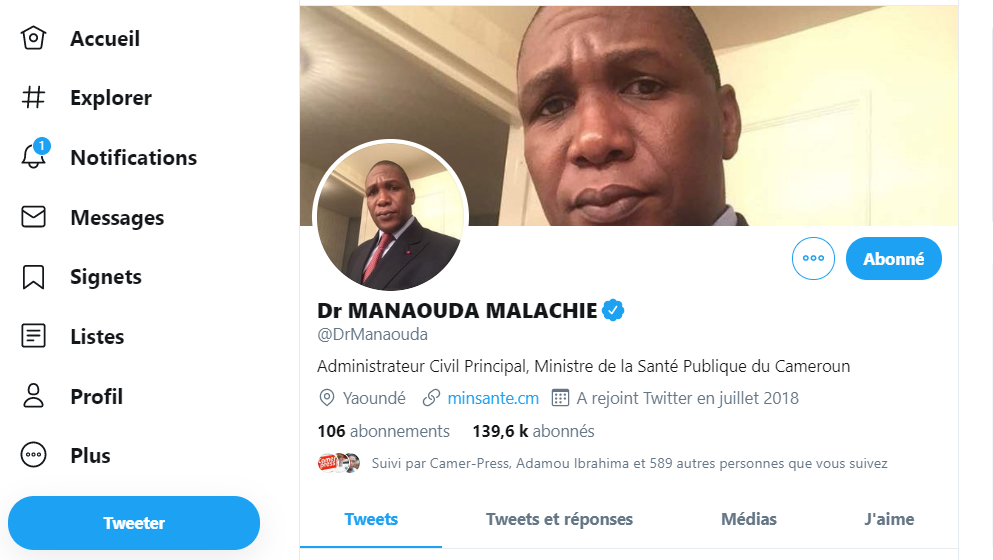
Task: Click the Plus circle icon in sidebar
Action: (x=34, y=455)
